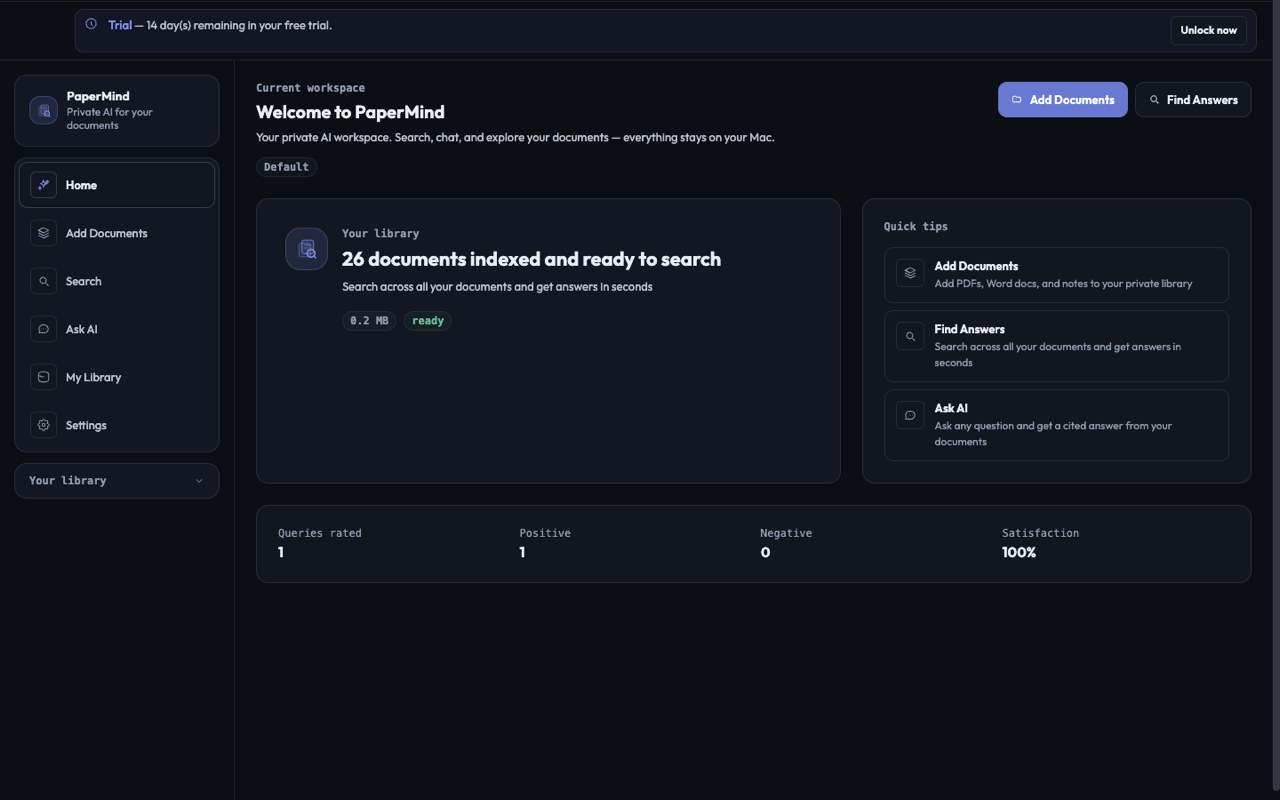Click the PaperMind logo icon in sidebar
The width and height of the screenshot is (1280, 800).
click(x=43, y=111)
